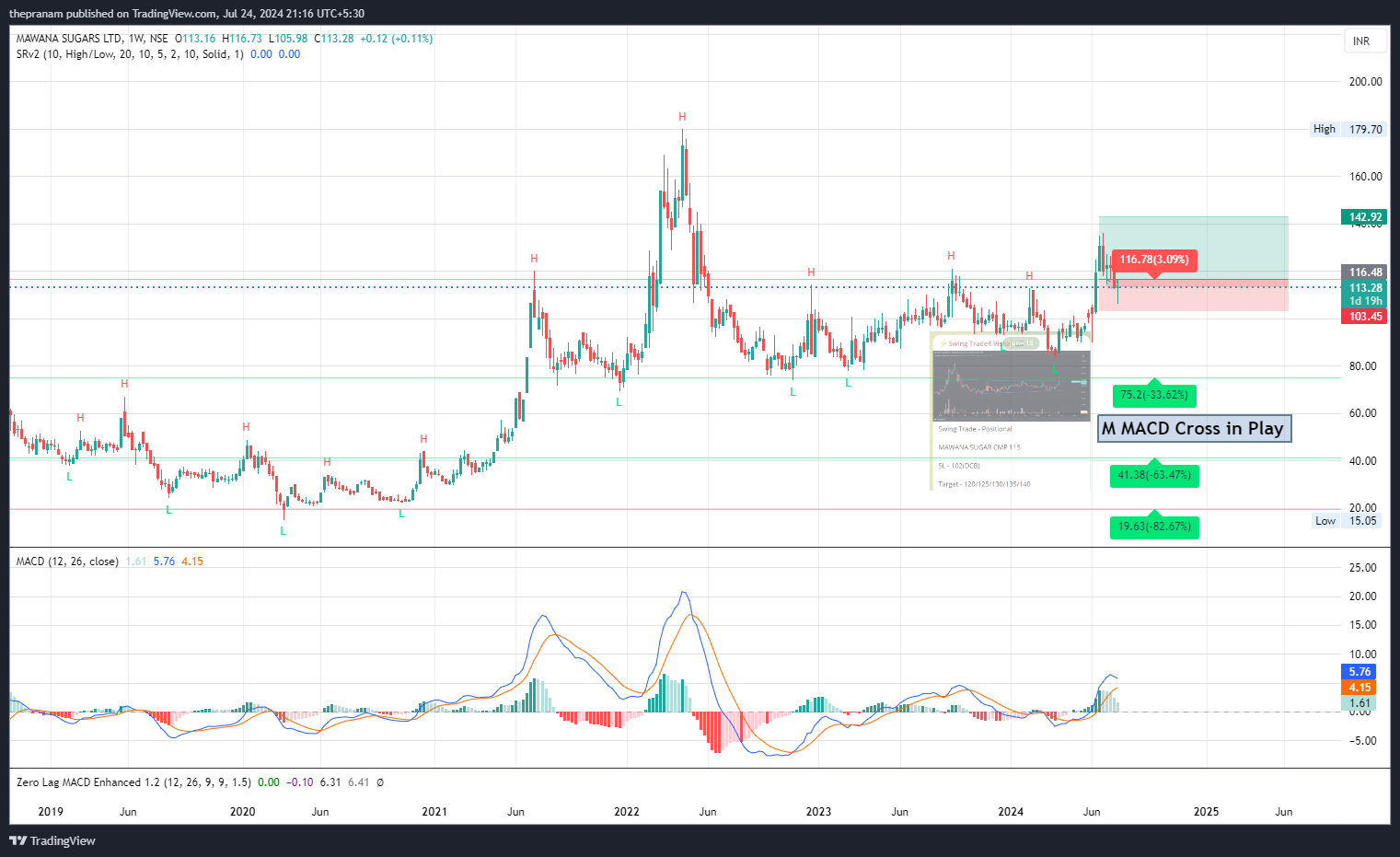Click the H116.73 high value in header
Screen dimensions: 1400x857
tap(242, 39)
